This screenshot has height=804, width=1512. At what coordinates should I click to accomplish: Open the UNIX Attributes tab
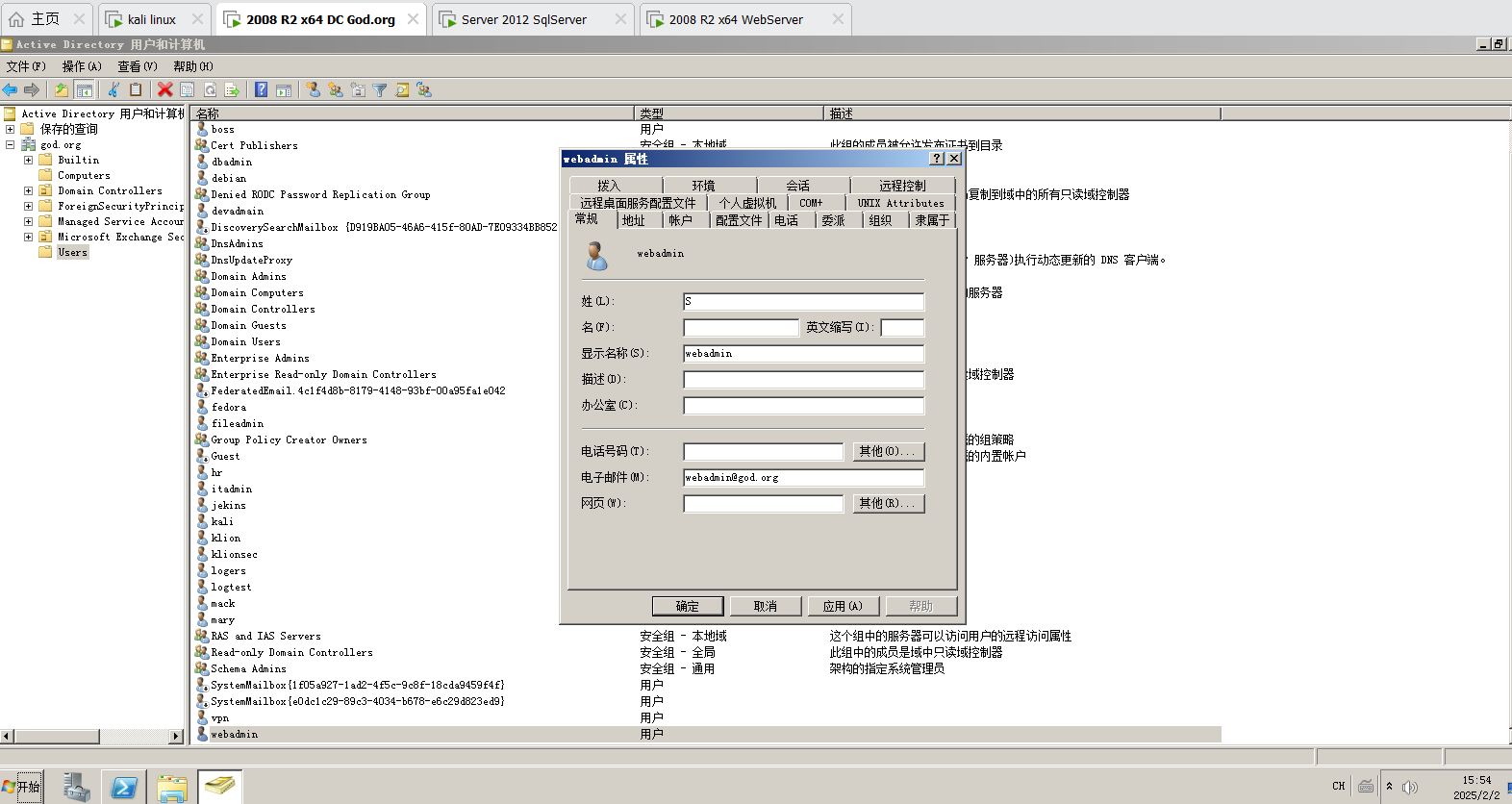[901, 203]
